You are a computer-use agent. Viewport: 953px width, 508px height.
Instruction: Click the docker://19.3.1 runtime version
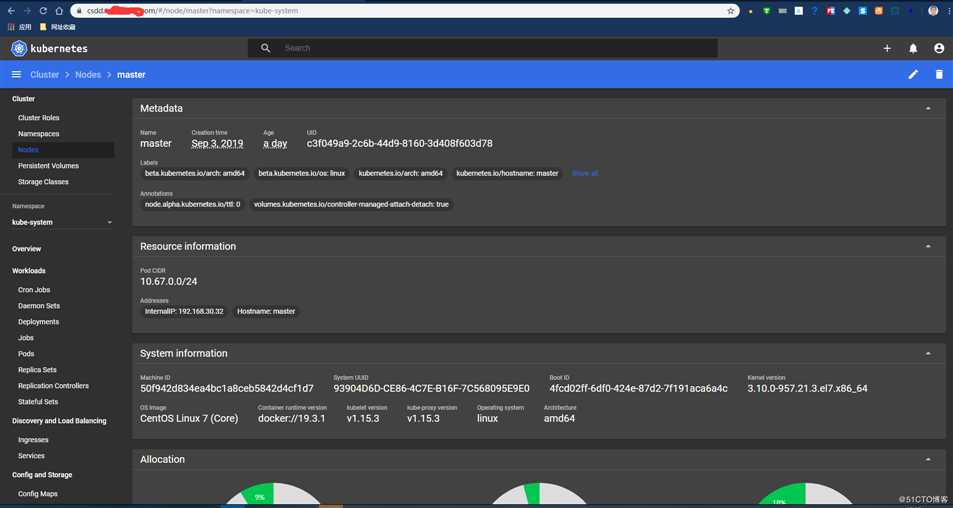[x=292, y=419]
